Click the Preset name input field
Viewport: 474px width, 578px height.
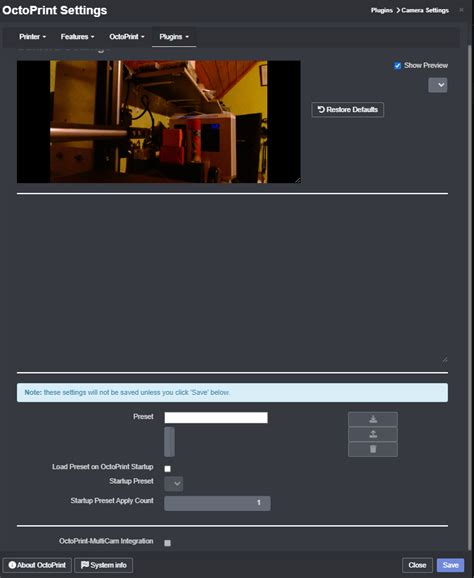[216, 418]
